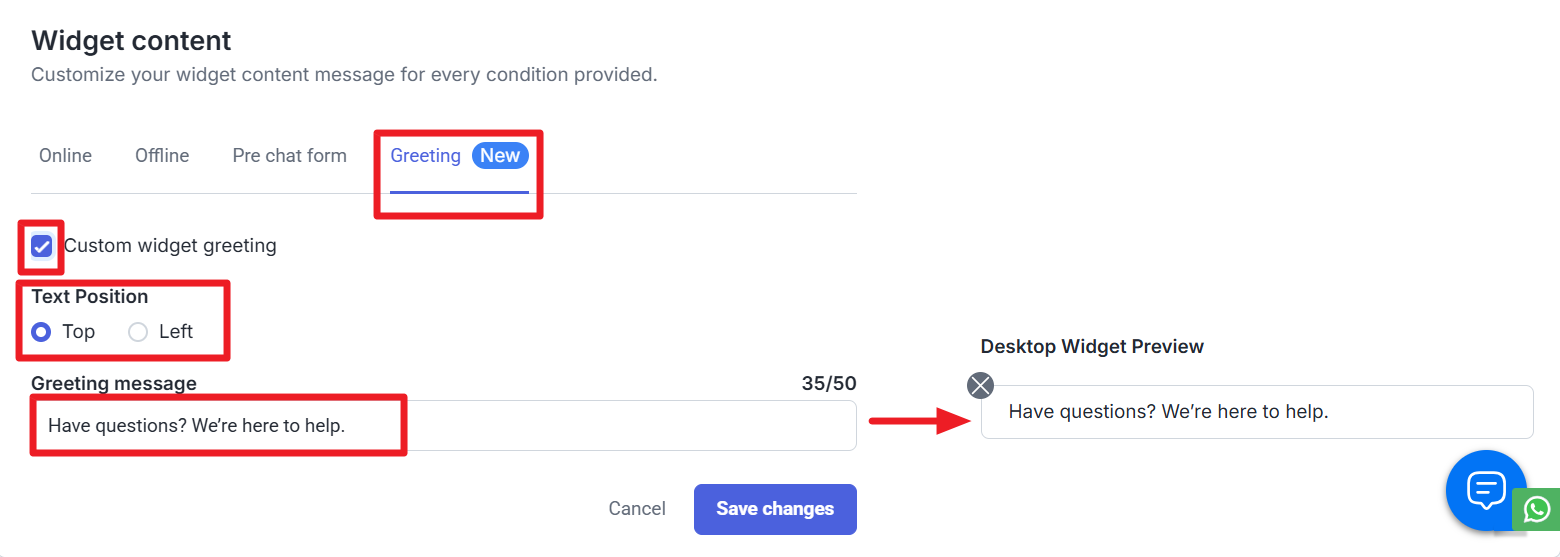1560x557 pixels.
Task: Go to the Pre chat form tab
Action: click(x=289, y=156)
